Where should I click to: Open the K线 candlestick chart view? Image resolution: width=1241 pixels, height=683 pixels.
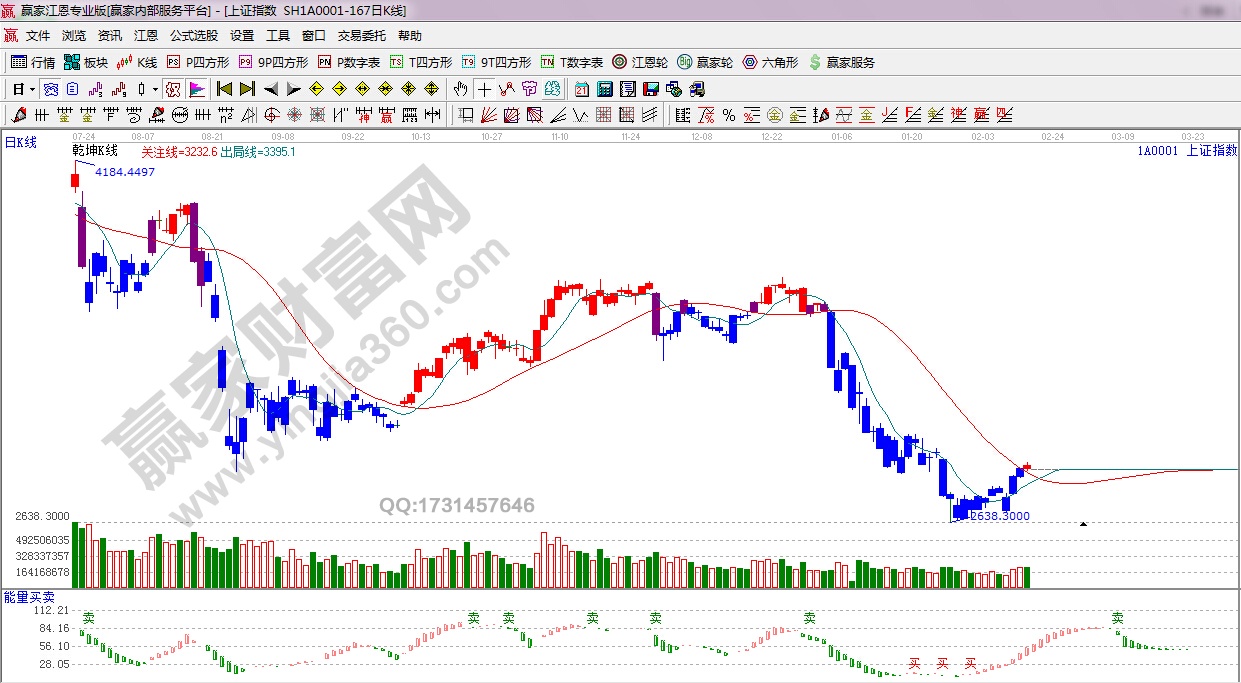(x=138, y=62)
